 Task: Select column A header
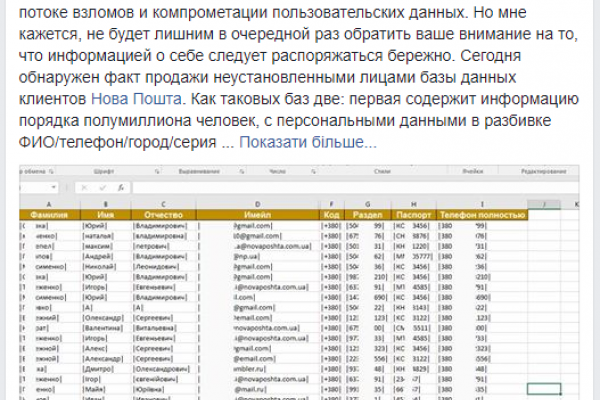pos(49,204)
